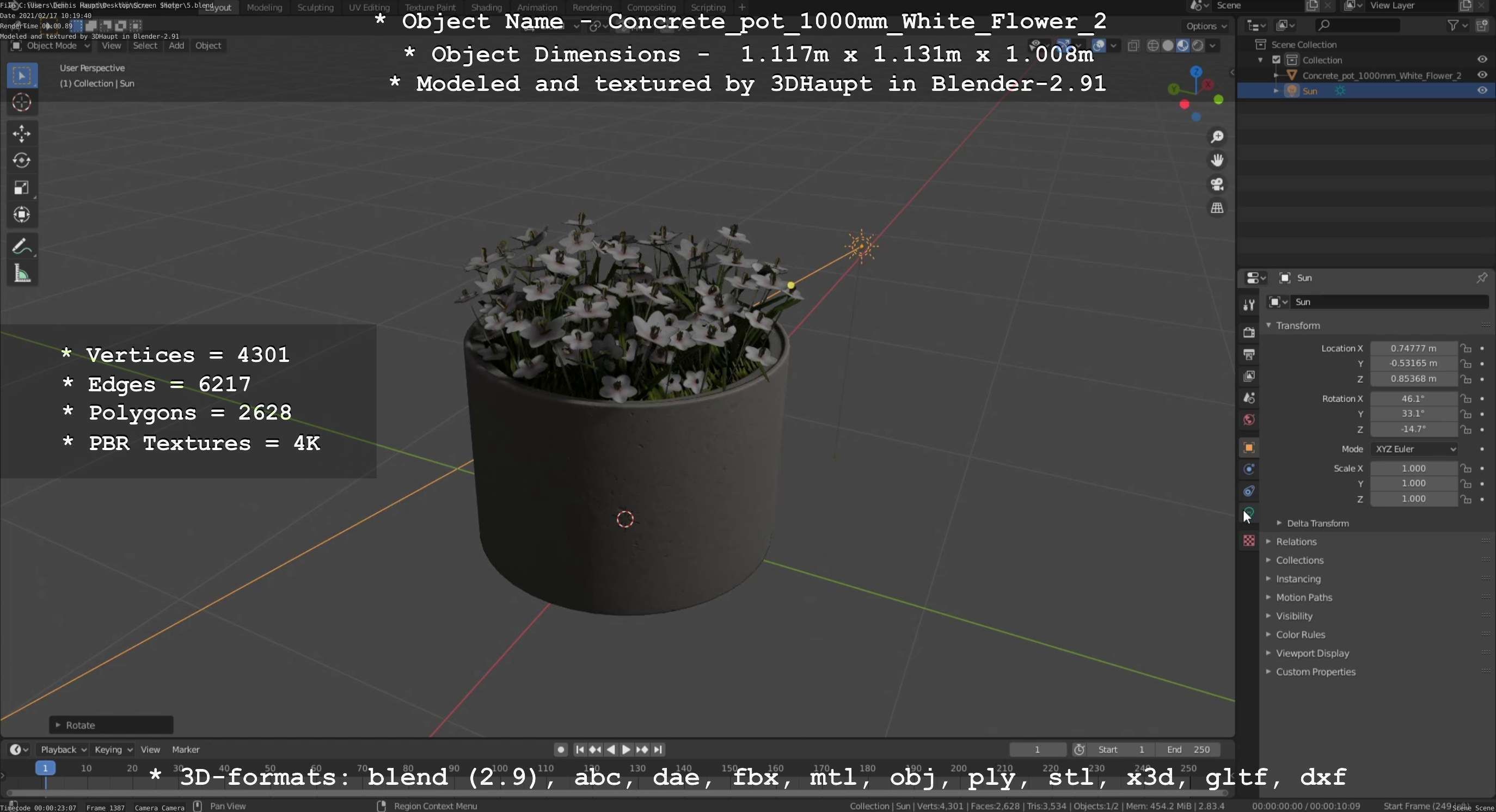Select the Scale tool

pos(22,188)
